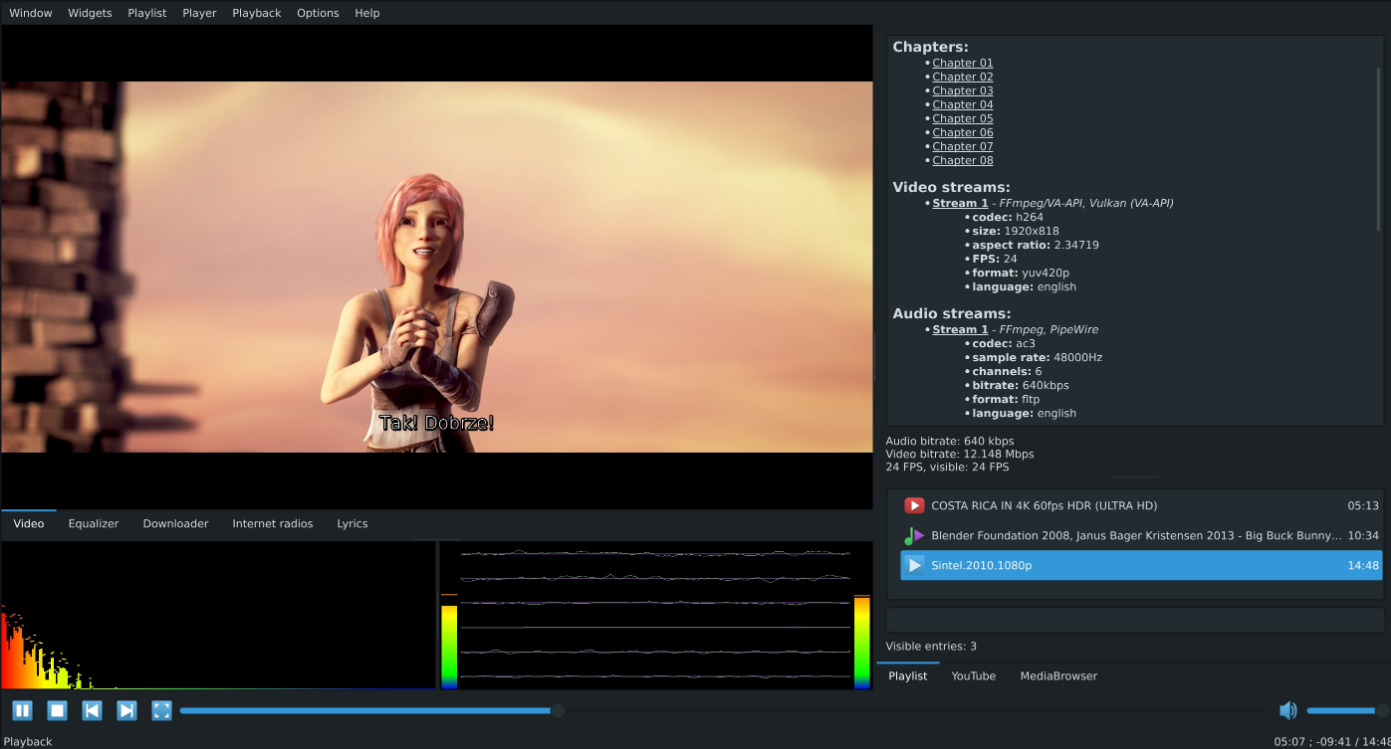Open the Playback menu

(x=256, y=12)
